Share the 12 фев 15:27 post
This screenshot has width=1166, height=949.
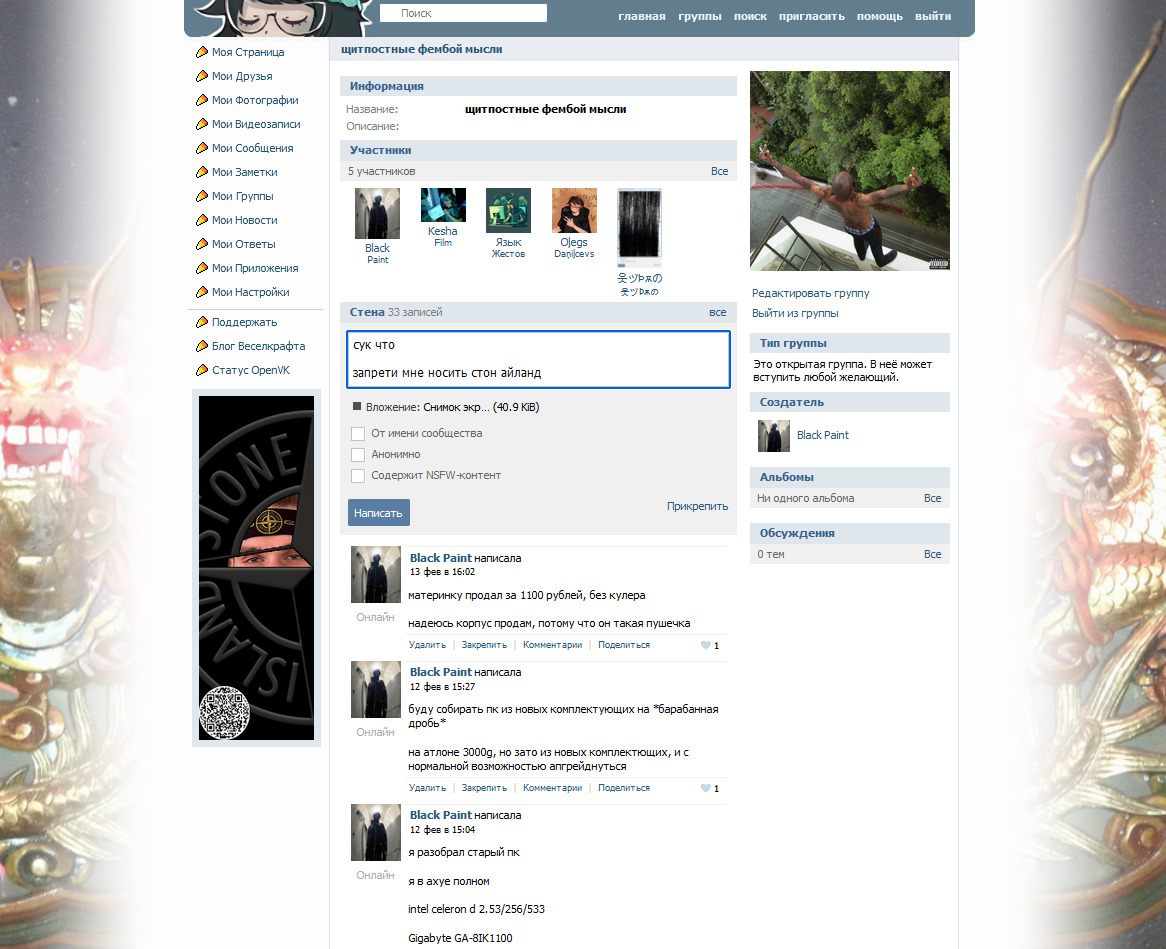(624, 788)
